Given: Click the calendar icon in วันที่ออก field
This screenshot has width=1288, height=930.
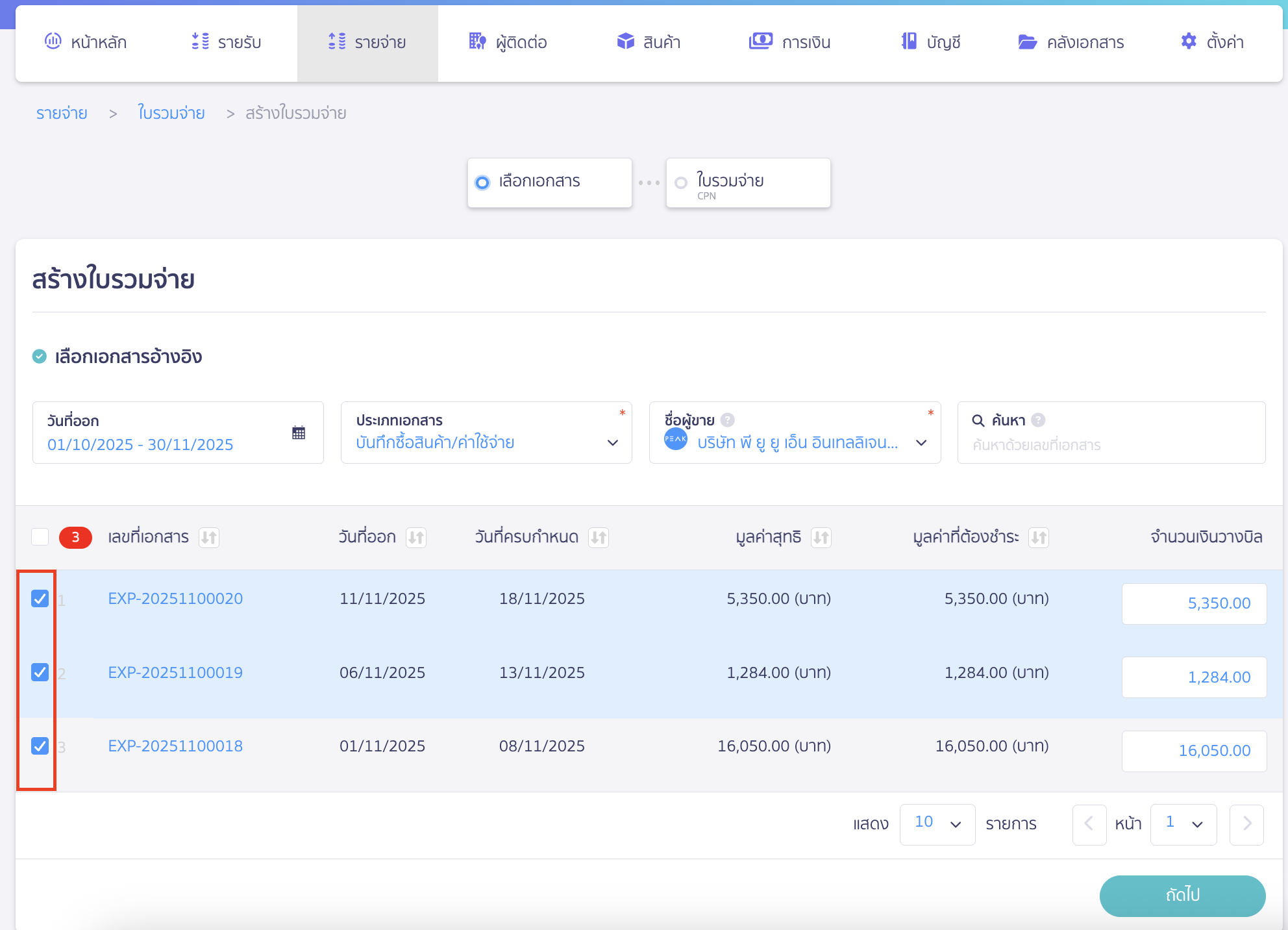Looking at the screenshot, I should click(x=299, y=432).
